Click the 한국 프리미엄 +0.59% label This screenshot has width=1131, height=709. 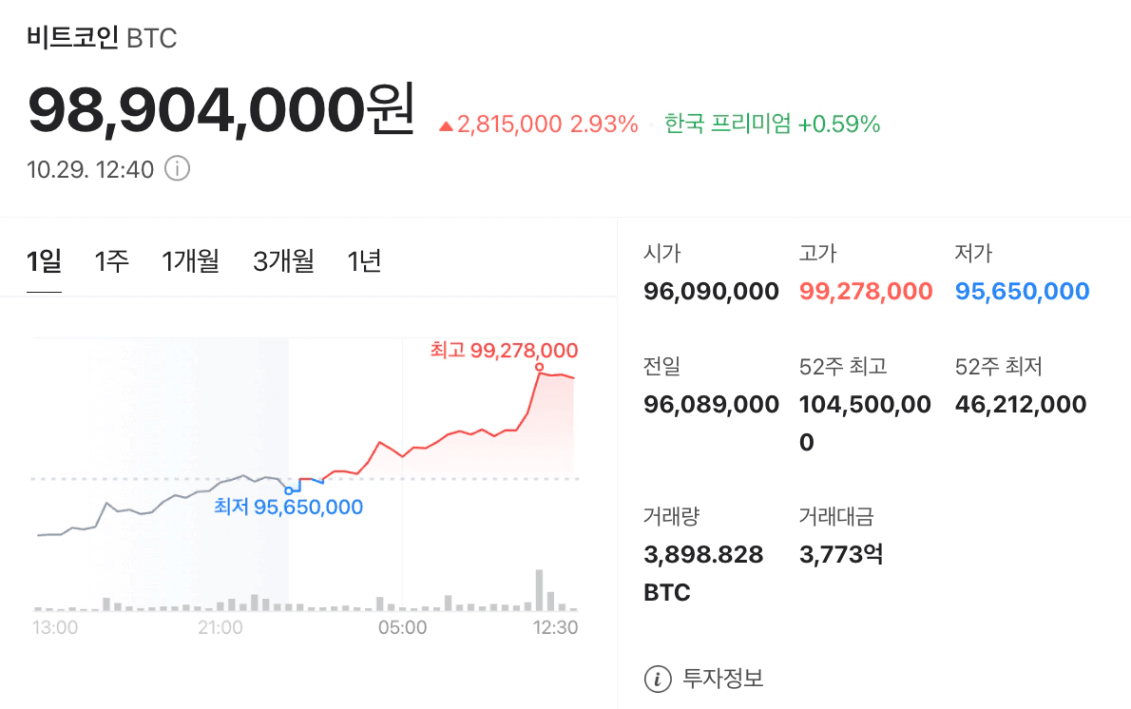pos(772,125)
